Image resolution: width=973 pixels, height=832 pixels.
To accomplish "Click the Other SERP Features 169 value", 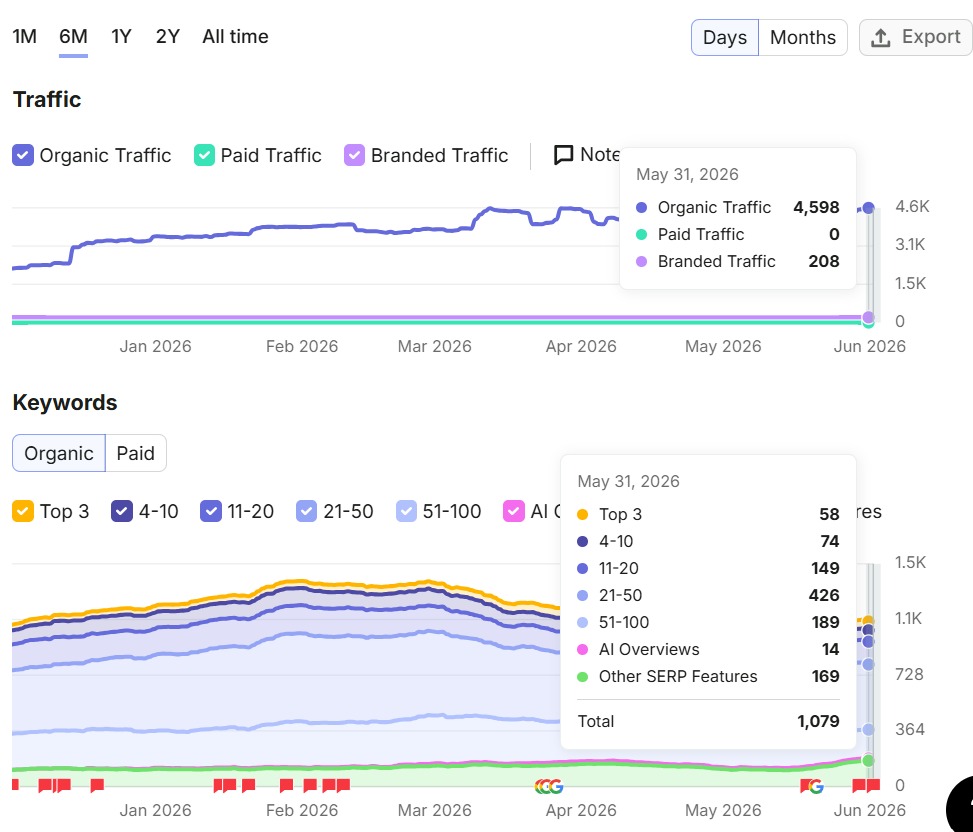I will pos(825,676).
